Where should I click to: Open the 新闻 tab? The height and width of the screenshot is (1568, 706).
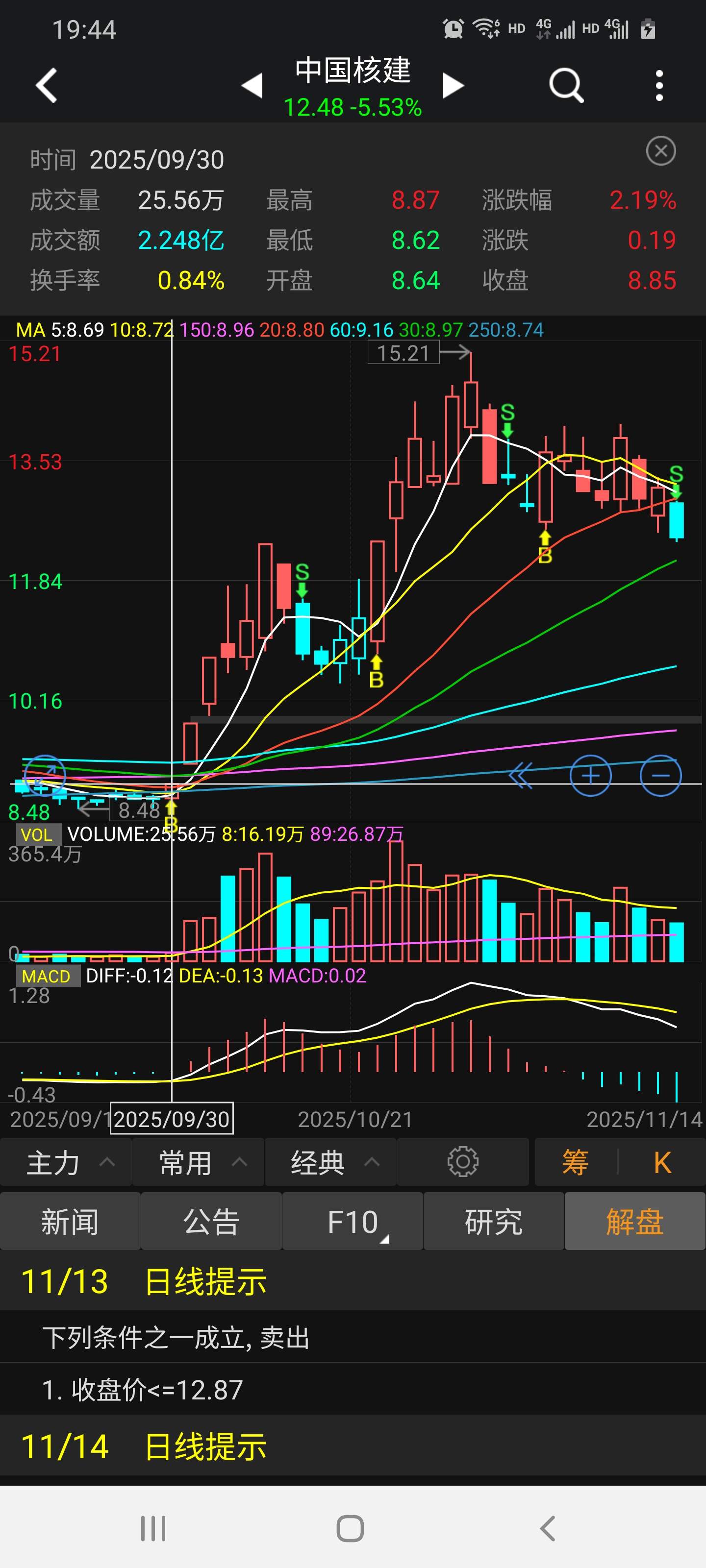[70, 1221]
